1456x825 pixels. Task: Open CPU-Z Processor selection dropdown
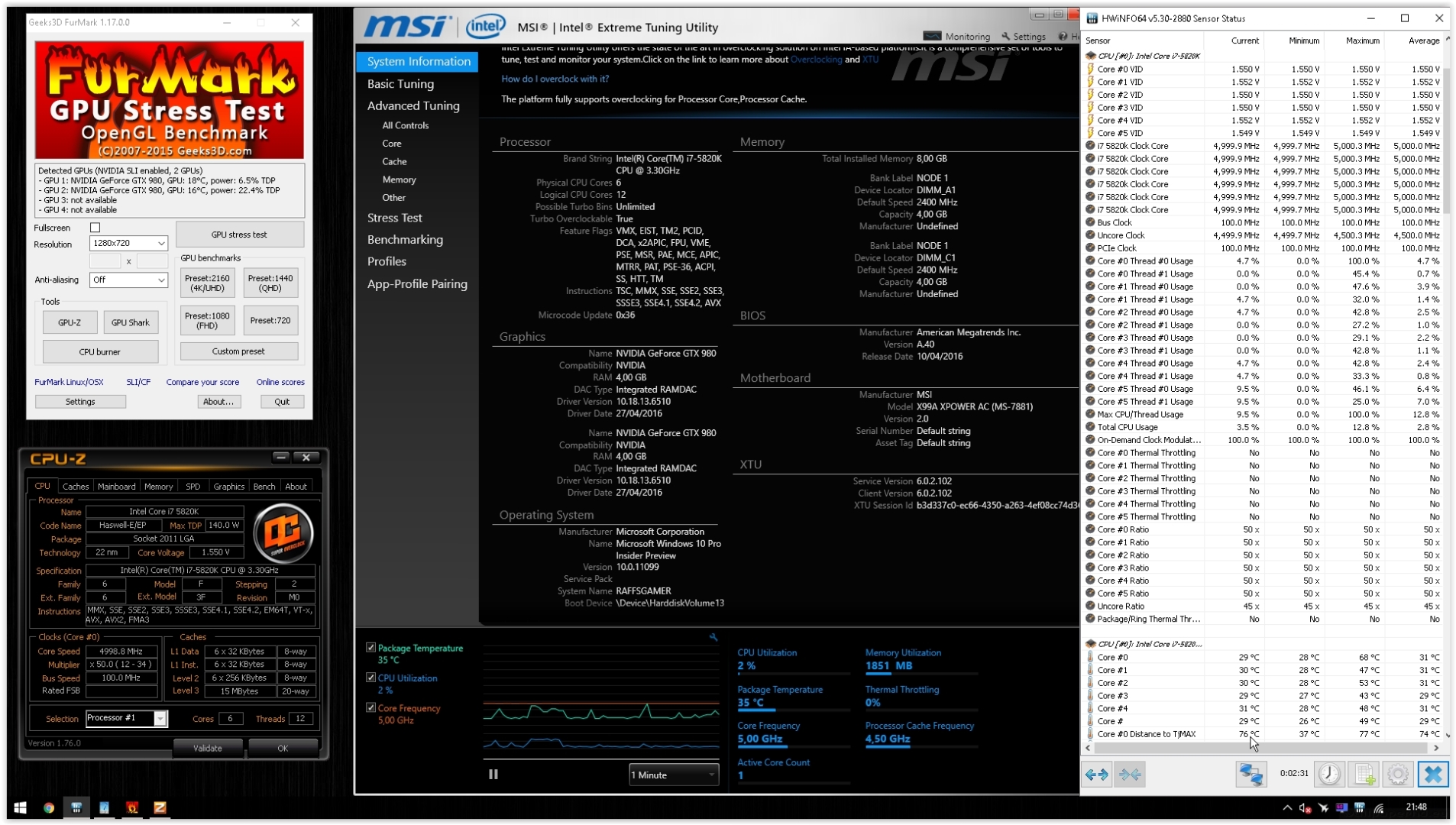click(126, 718)
